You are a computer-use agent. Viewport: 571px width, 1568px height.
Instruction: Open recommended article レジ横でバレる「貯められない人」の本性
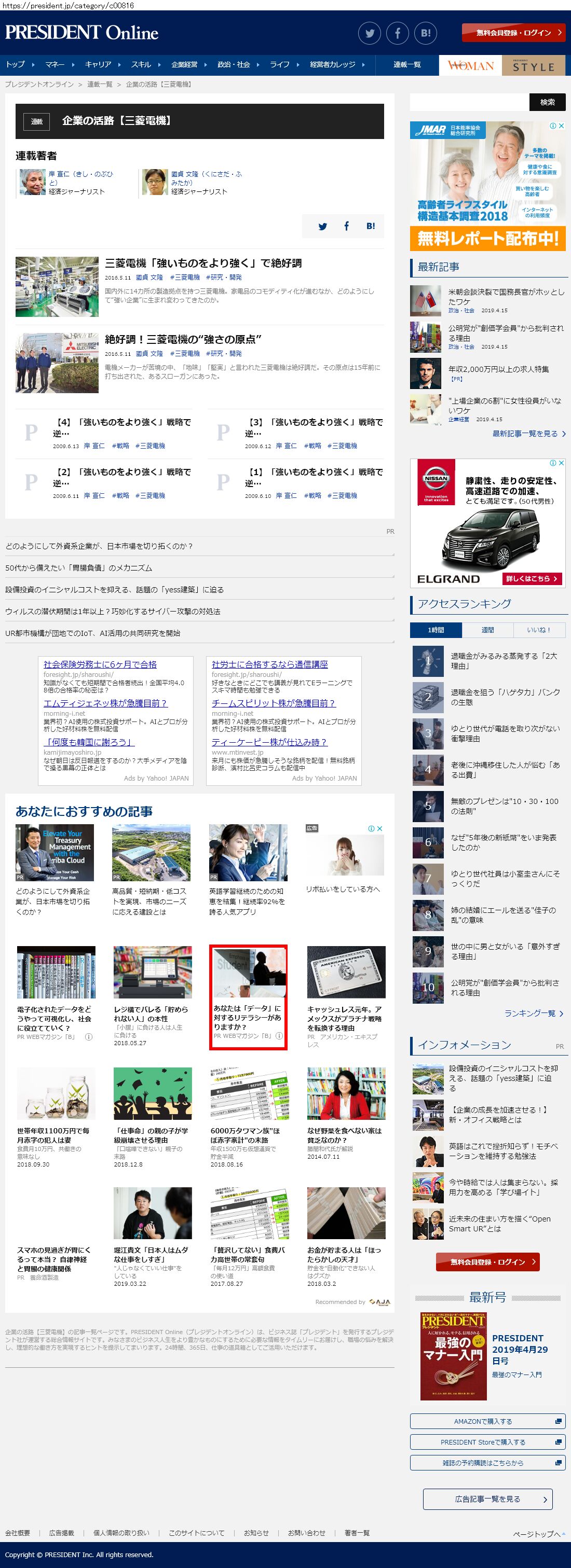pos(151,1014)
